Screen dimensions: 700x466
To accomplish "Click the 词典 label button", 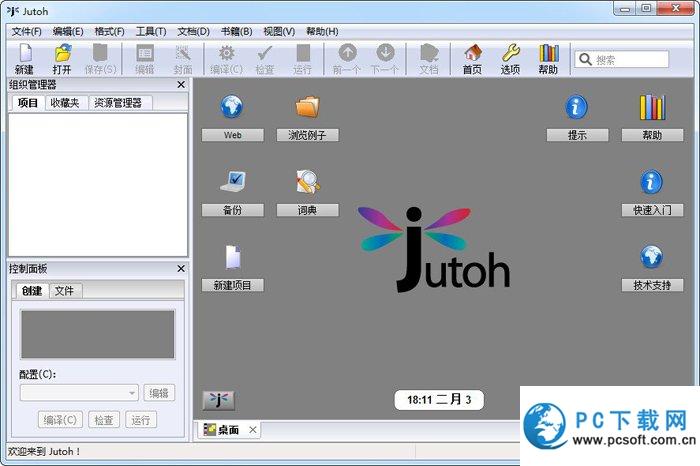I will coord(308,210).
